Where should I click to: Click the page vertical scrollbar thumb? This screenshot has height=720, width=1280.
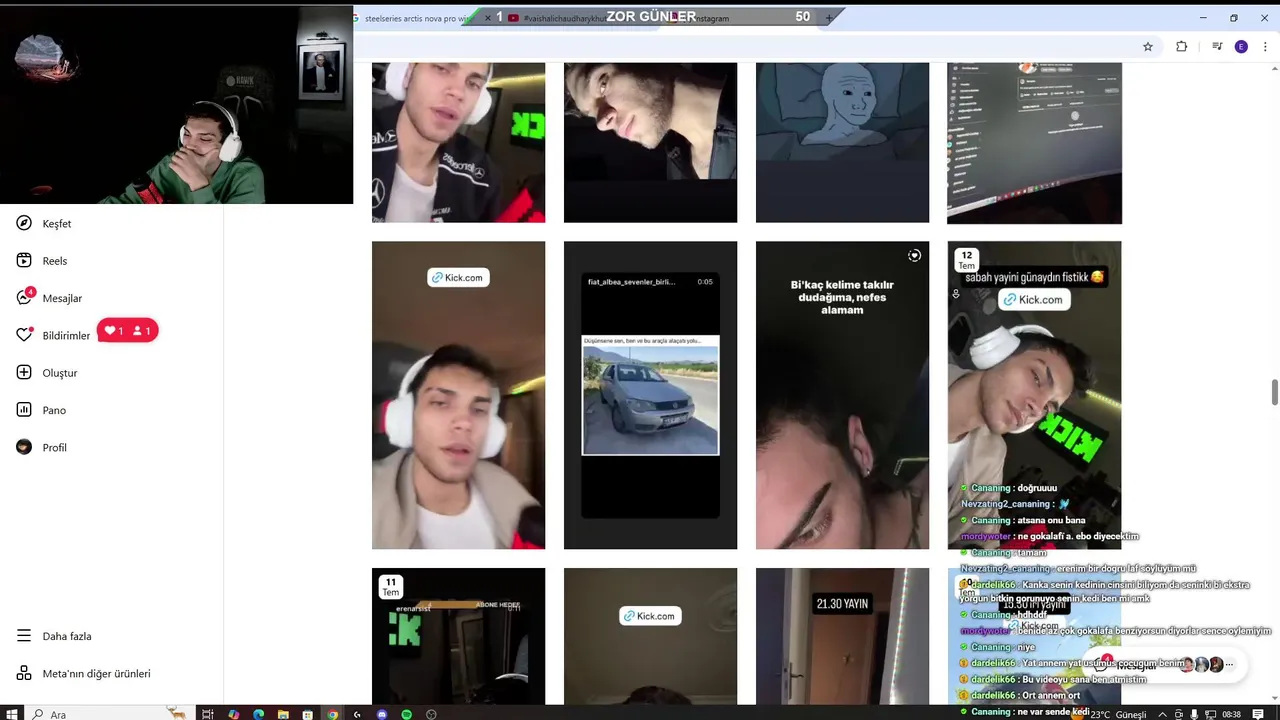tap(1274, 392)
